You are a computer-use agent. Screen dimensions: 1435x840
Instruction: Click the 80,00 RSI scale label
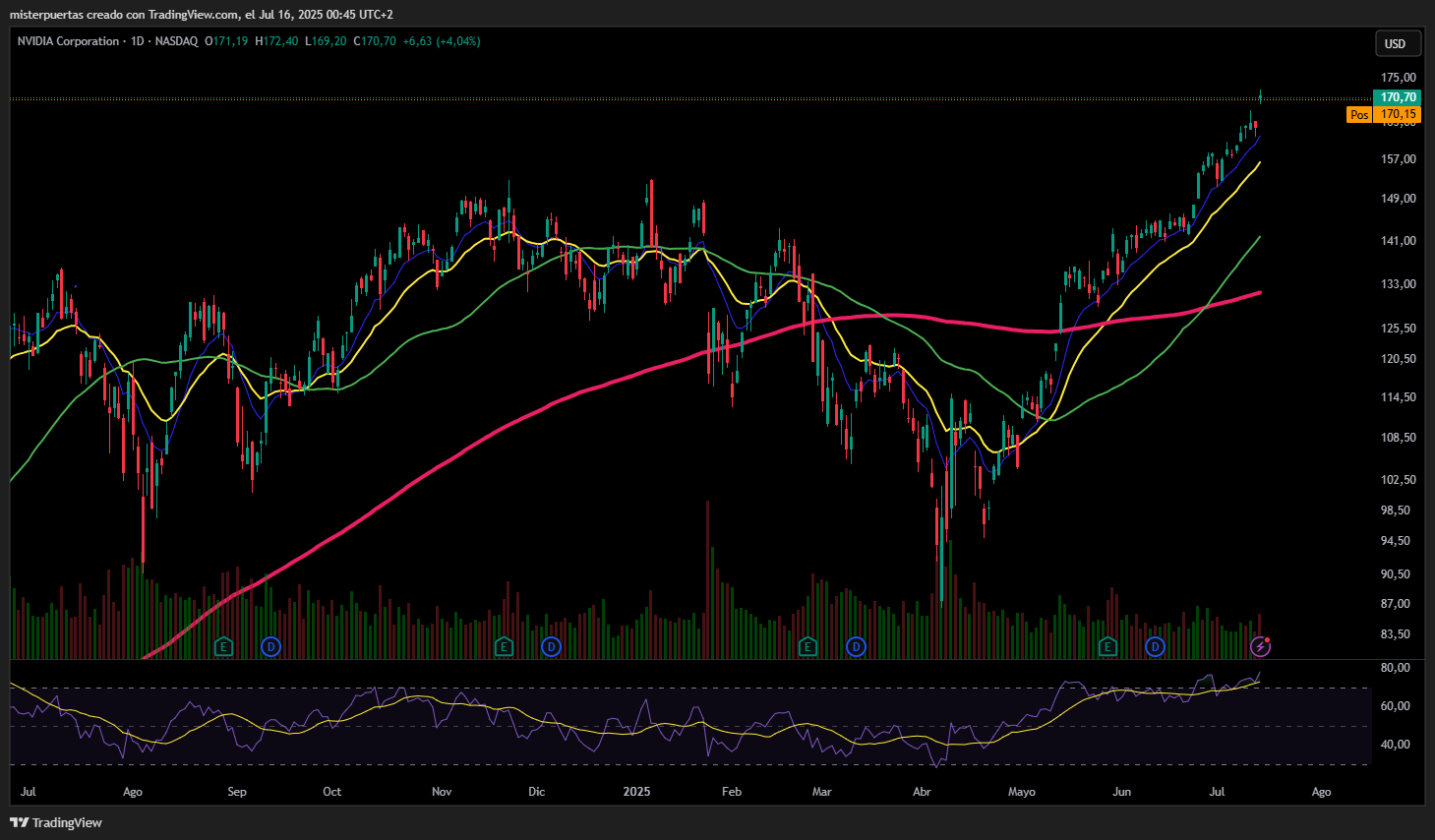1396,668
